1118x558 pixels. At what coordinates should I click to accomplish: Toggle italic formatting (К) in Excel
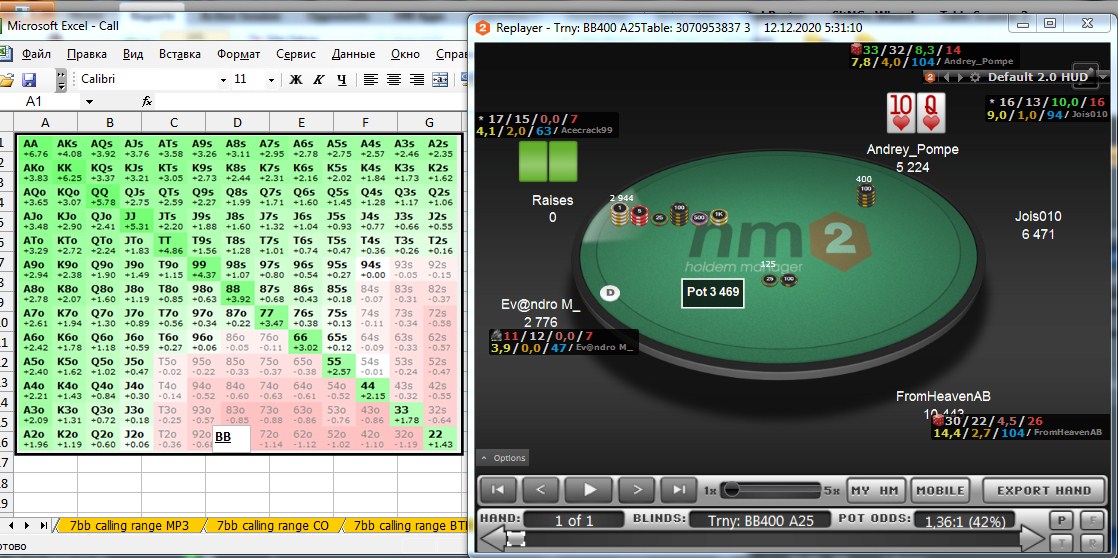319,79
